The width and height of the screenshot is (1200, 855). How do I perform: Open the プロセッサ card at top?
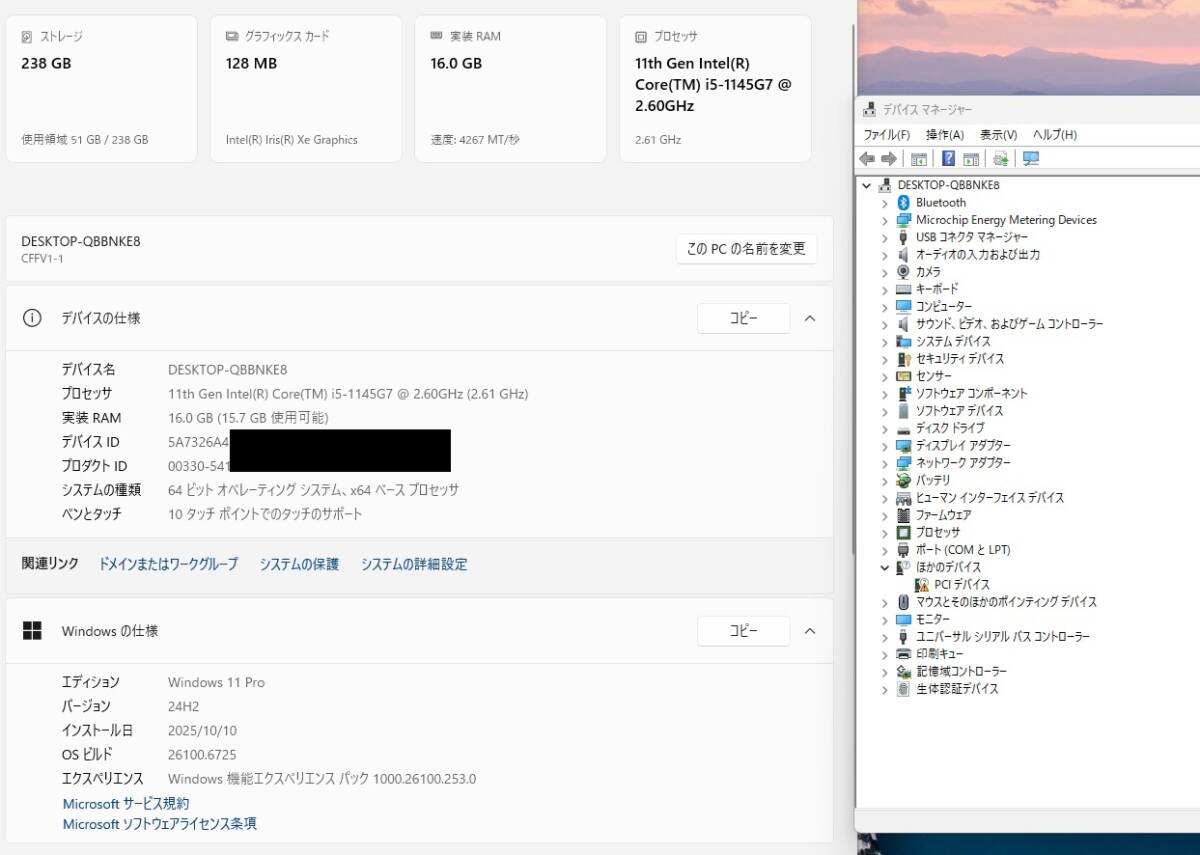(x=715, y=89)
